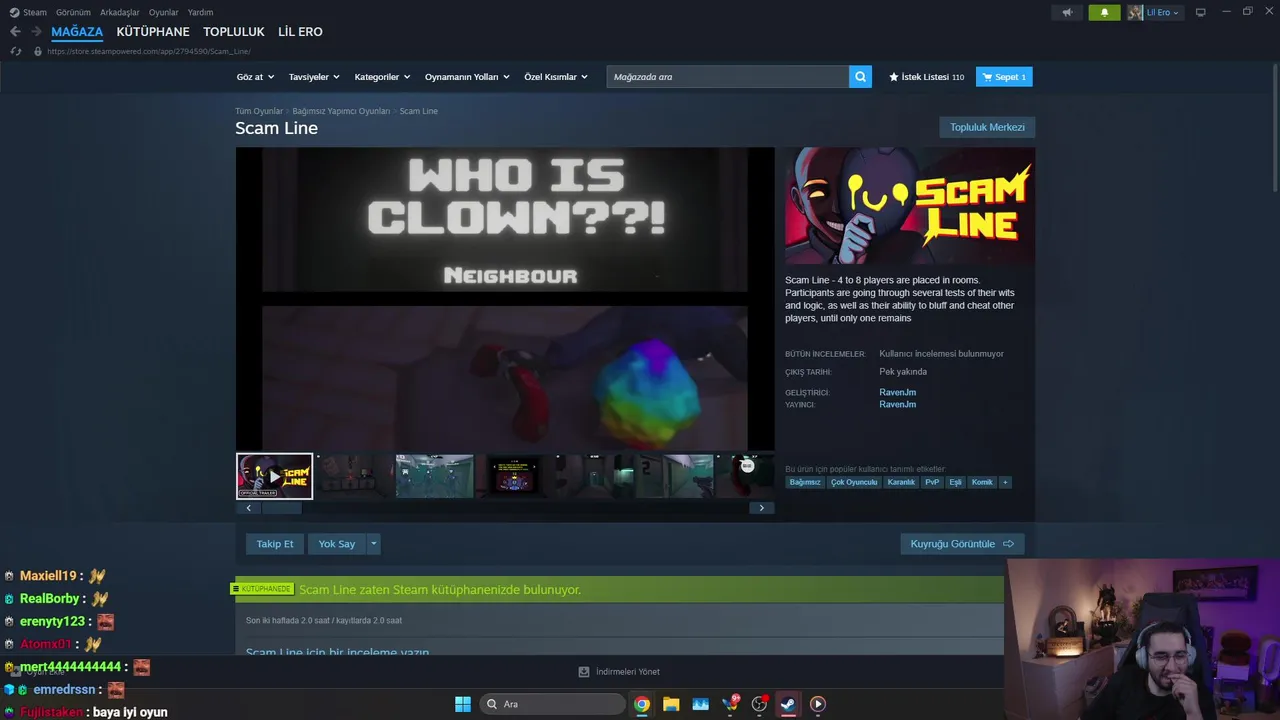Image resolution: width=1280 pixels, height=720 pixels.
Task: Reload the store page
Action: 16,51
